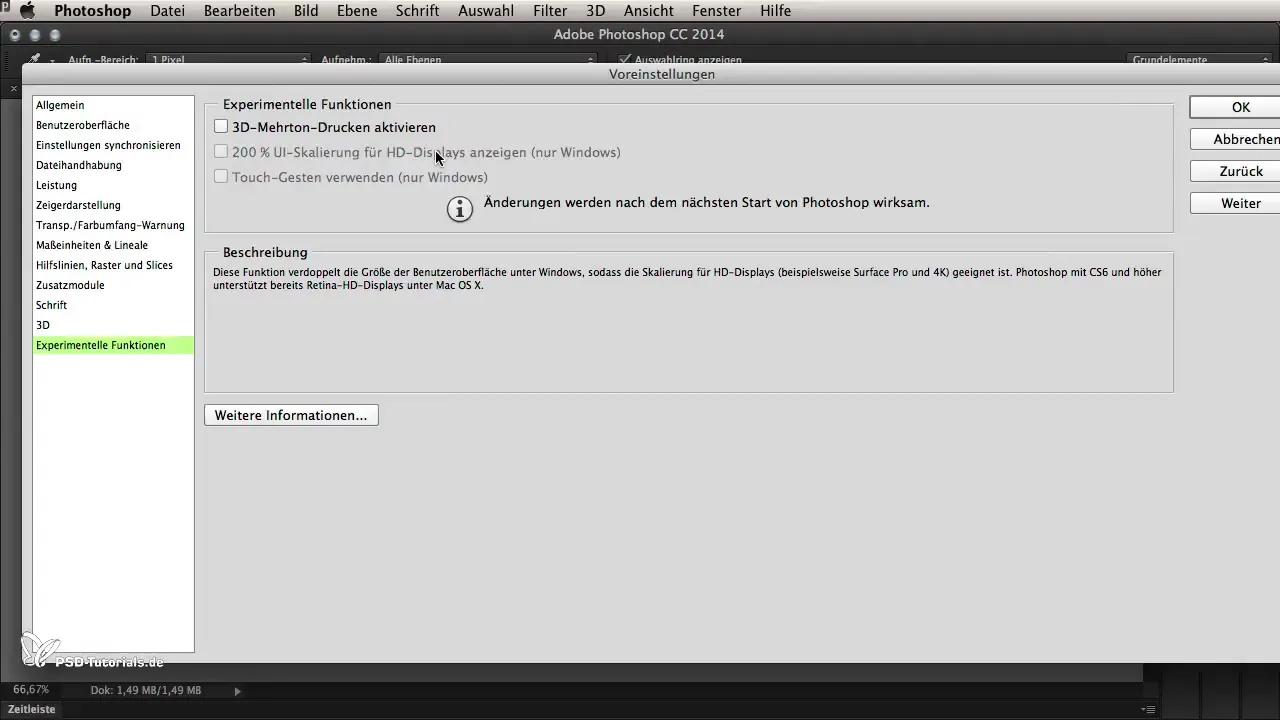Open the Schrift menu
This screenshot has height=720, width=1280.
pyautogui.click(x=418, y=11)
